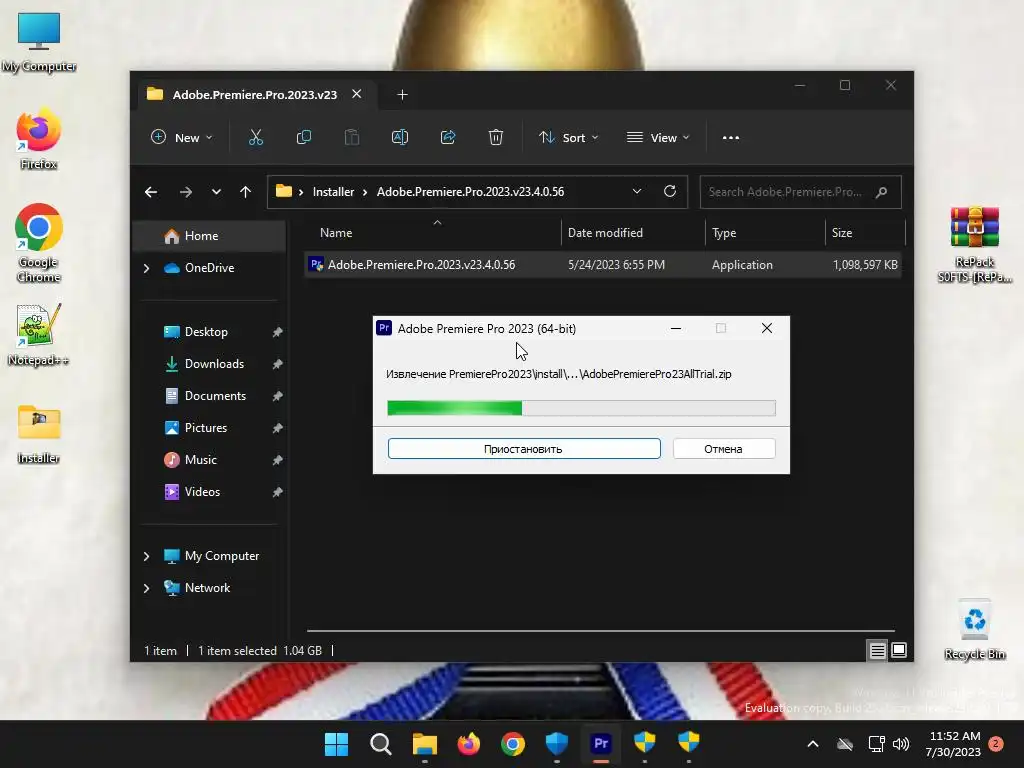1024x768 pixels.
Task: Click the Delete trash icon
Action: (x=496, y=137)
